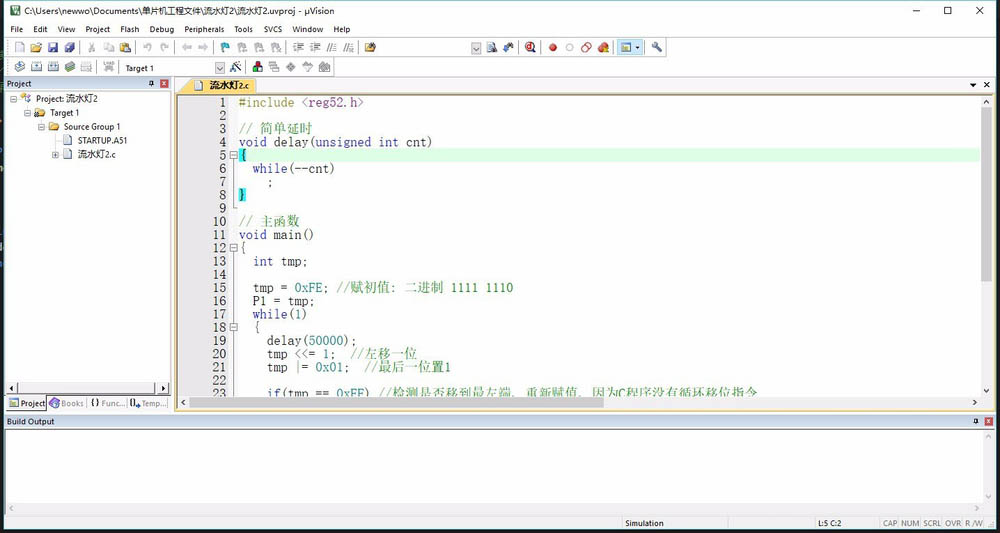
Task: Open the File menu
Action: [17, 29]
